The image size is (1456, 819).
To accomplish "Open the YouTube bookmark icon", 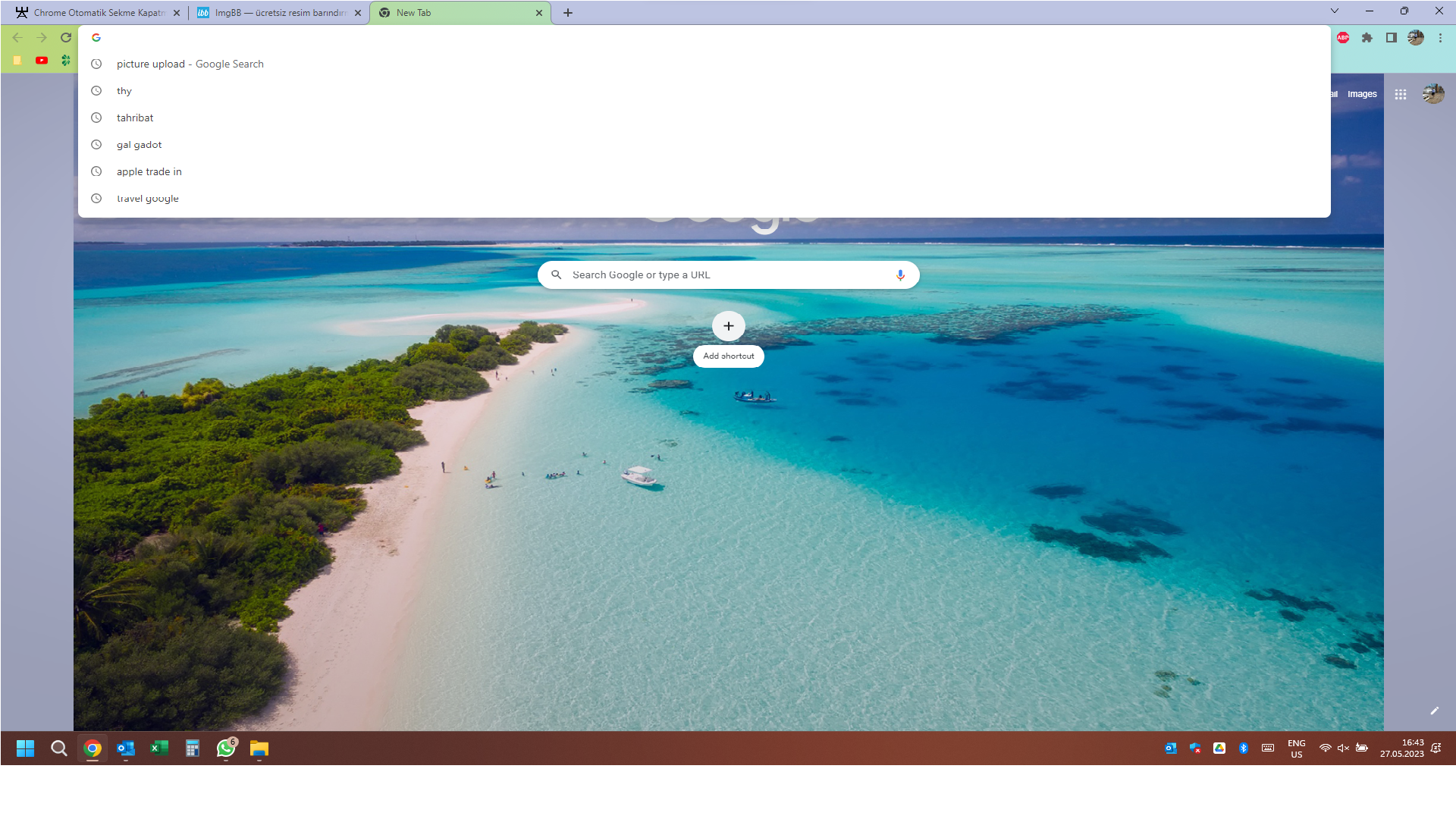I will click(x=42, y=60).
